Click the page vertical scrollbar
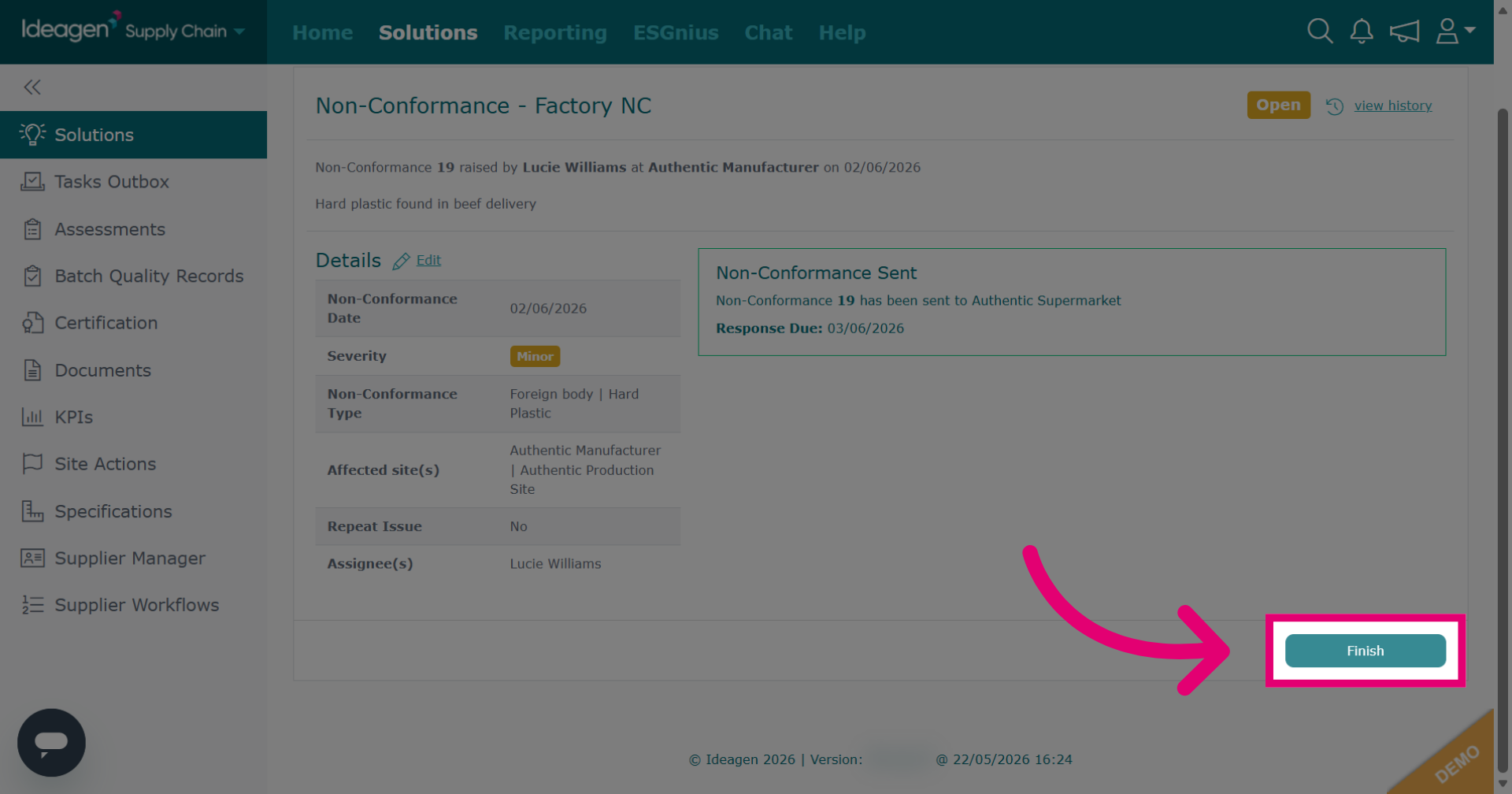 (1503, 441)
